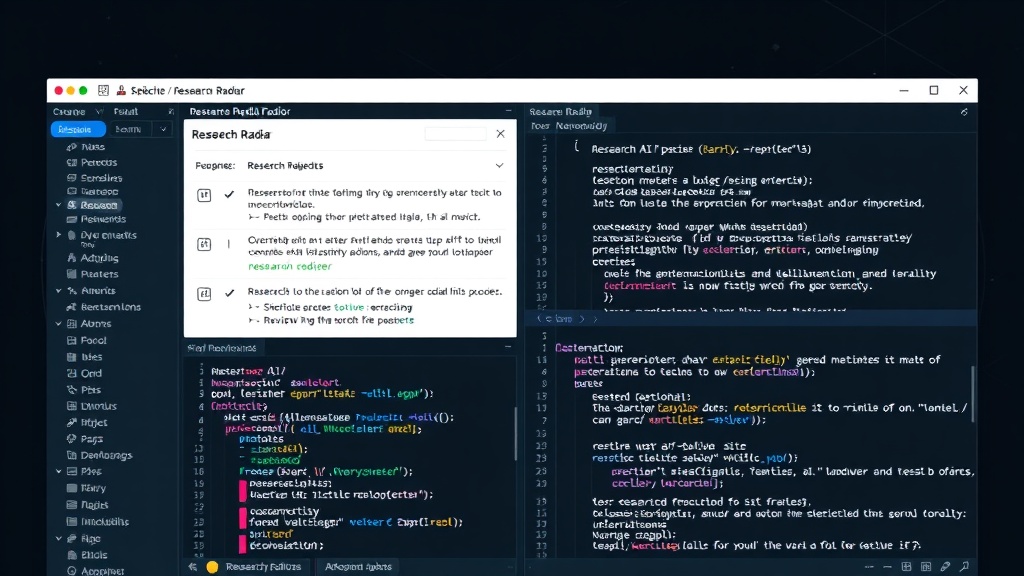Select the 'Pereots' item in sidebar
This screenshot has height=576, width=1024.
point(99,163)
